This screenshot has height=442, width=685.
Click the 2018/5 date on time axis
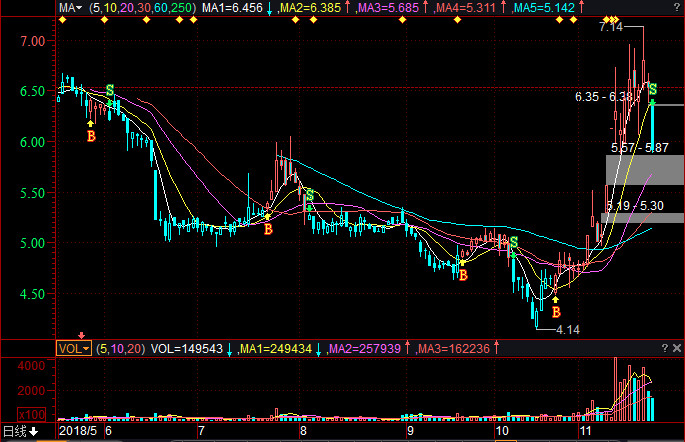point(77,431)
